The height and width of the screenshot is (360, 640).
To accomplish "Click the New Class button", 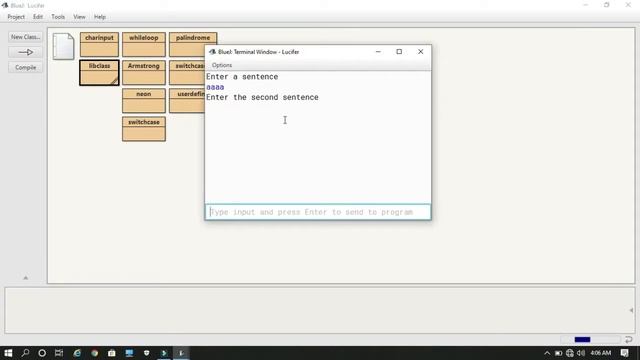I will [25, 37].
